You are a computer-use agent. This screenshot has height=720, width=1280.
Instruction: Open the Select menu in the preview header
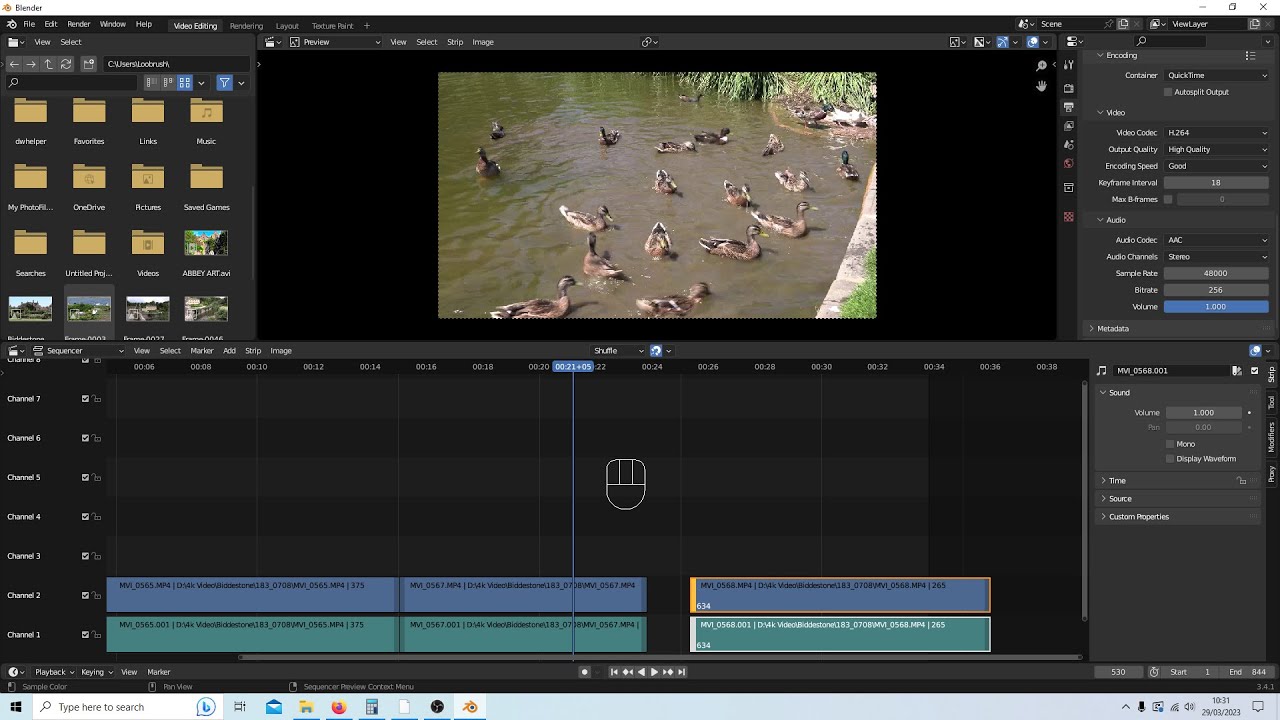(426, 41)
